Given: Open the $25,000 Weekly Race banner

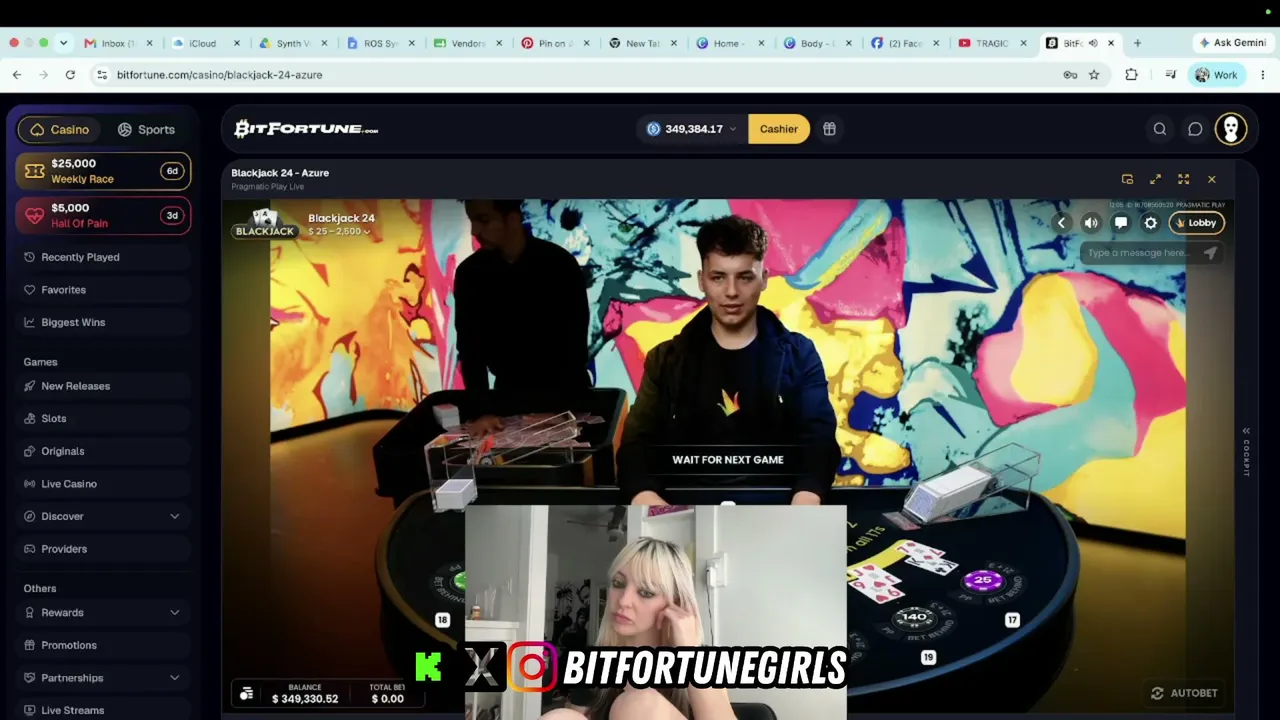Looking at the screenshot, I should (x=104, y=171).
